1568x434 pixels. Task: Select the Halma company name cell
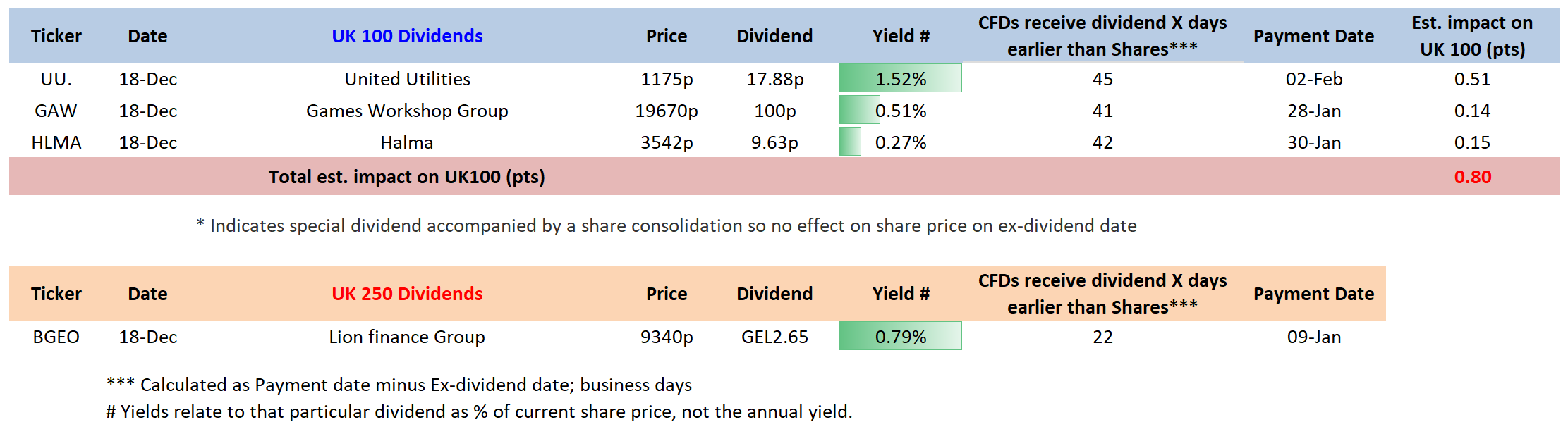tap(407, 142)
